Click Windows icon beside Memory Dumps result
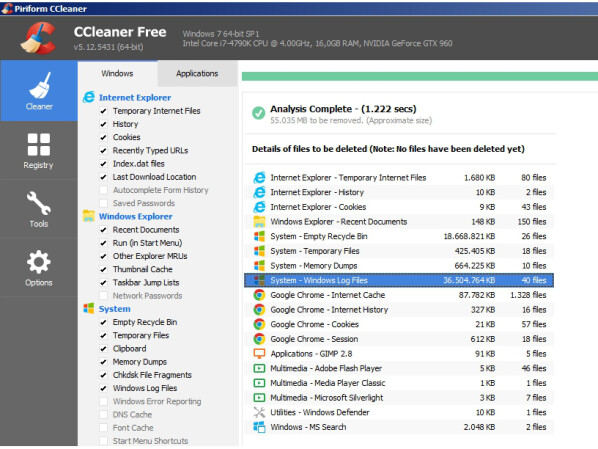The image size is (598, 449). [259, 266]
